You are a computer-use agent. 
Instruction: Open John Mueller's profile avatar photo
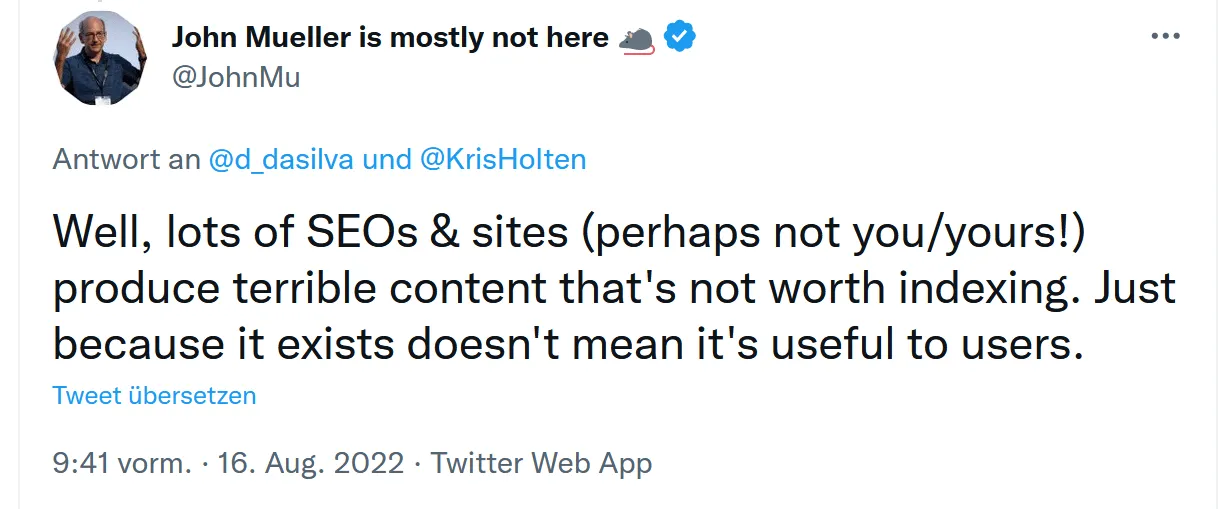point(98,59)
